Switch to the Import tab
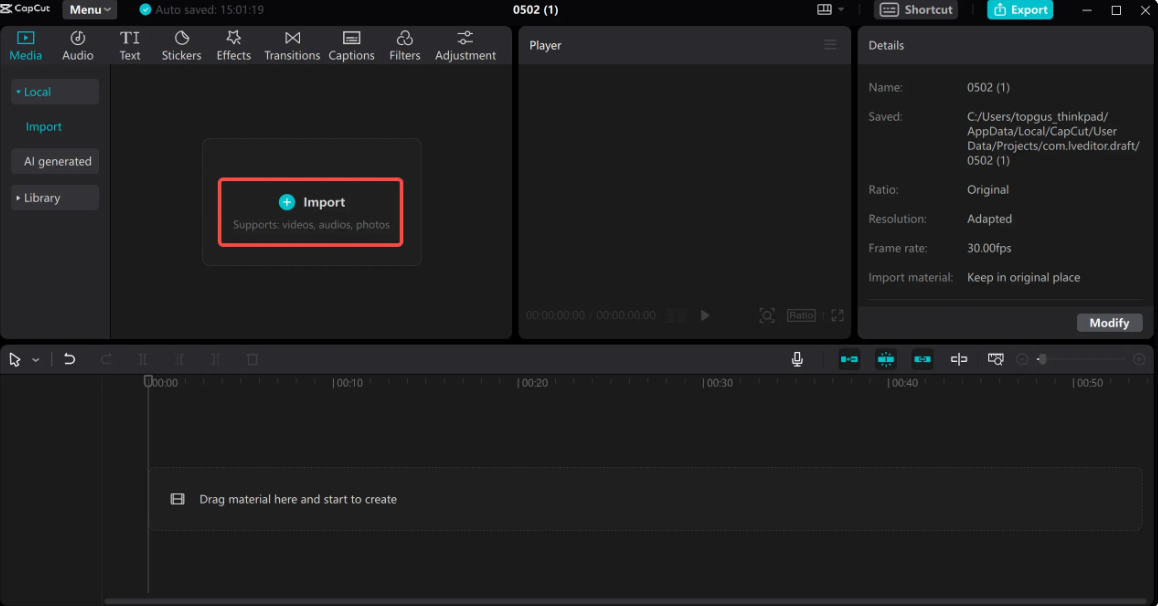Screen dimensions: 1158x606 click(44, 126)
